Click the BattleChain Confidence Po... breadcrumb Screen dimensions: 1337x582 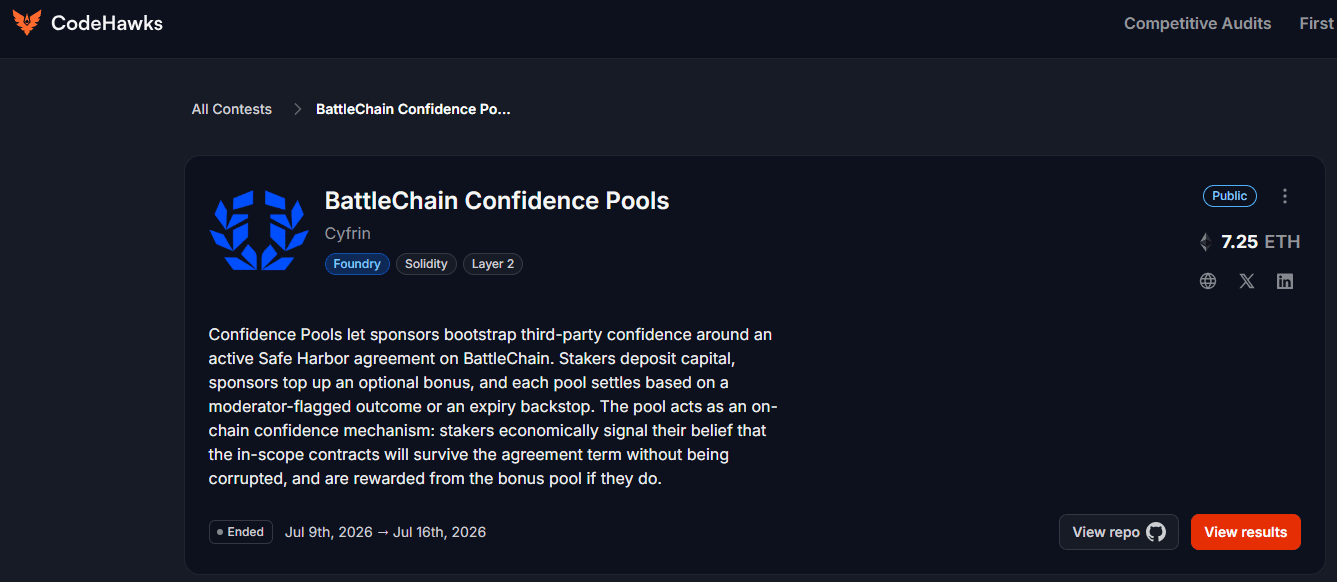(413, 109)
